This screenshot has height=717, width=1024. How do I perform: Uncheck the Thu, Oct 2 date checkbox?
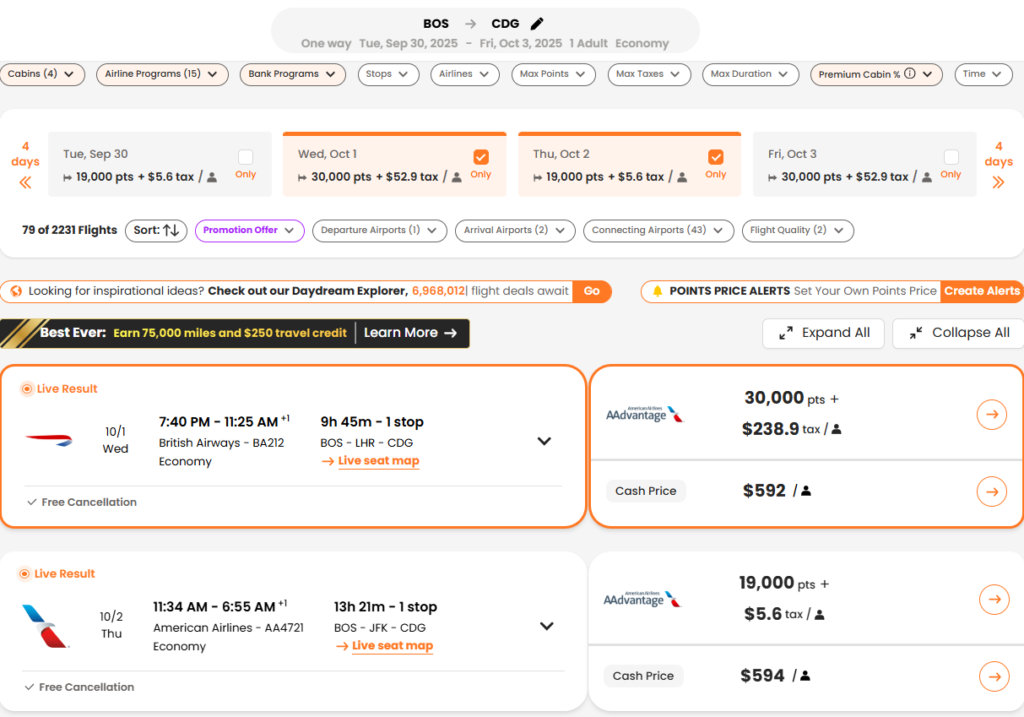(716, 157)
